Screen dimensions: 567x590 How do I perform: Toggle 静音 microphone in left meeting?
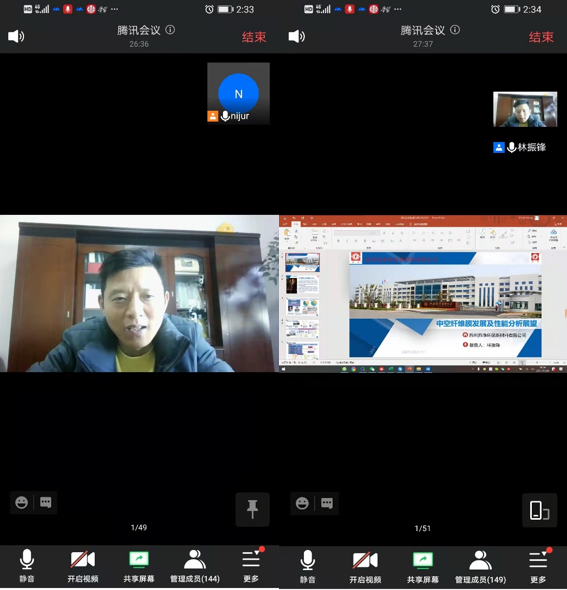(27, 566)
